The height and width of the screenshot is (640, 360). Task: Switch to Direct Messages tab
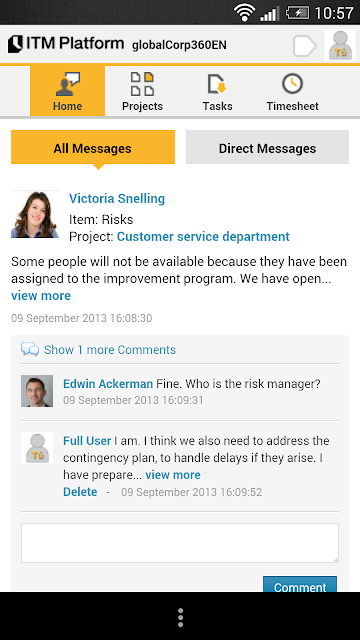point(267,147)
